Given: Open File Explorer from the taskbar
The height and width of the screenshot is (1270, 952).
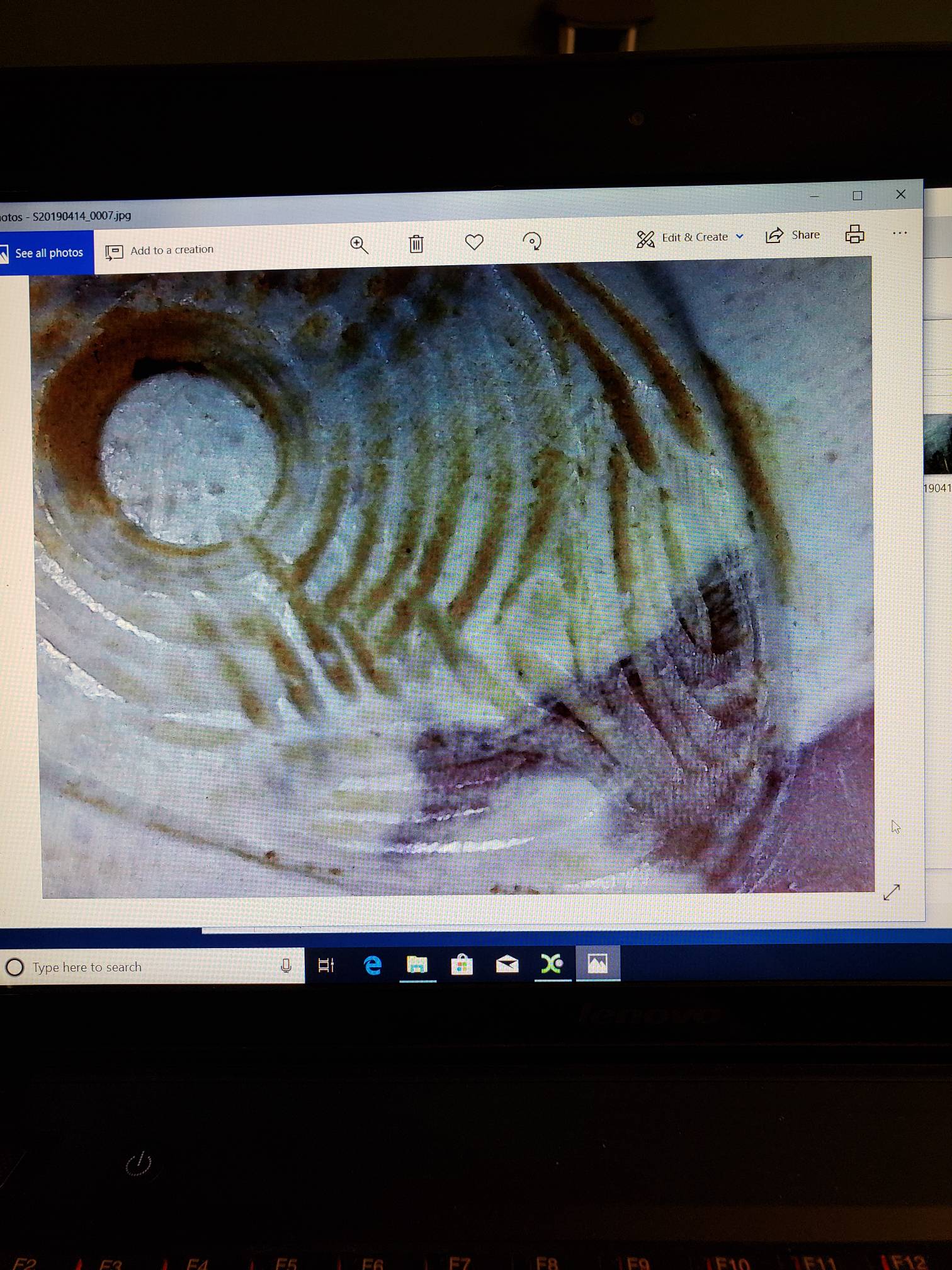Looking at the screenshot, I should coord(417,964).
